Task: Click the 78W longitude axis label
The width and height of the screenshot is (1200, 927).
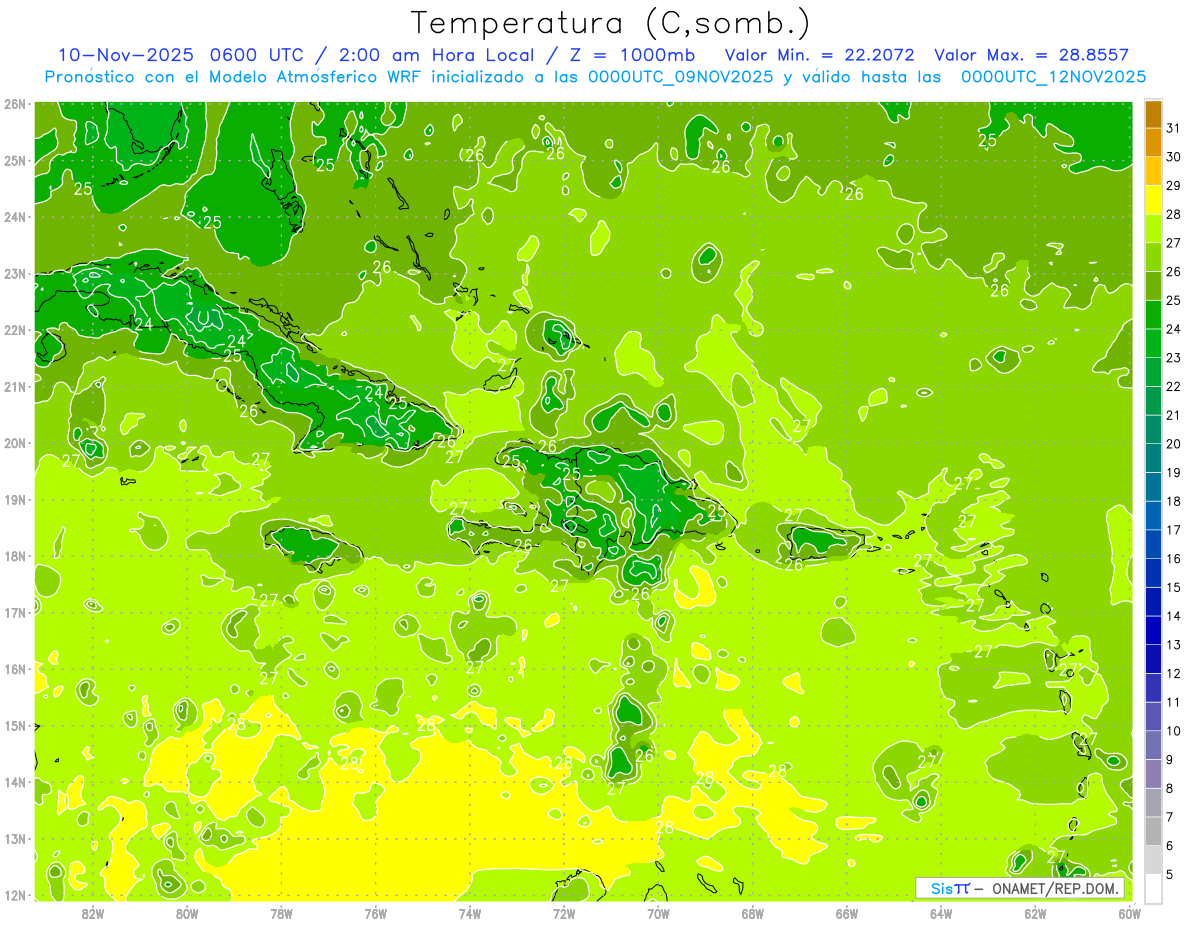Action: pos(281,913)
